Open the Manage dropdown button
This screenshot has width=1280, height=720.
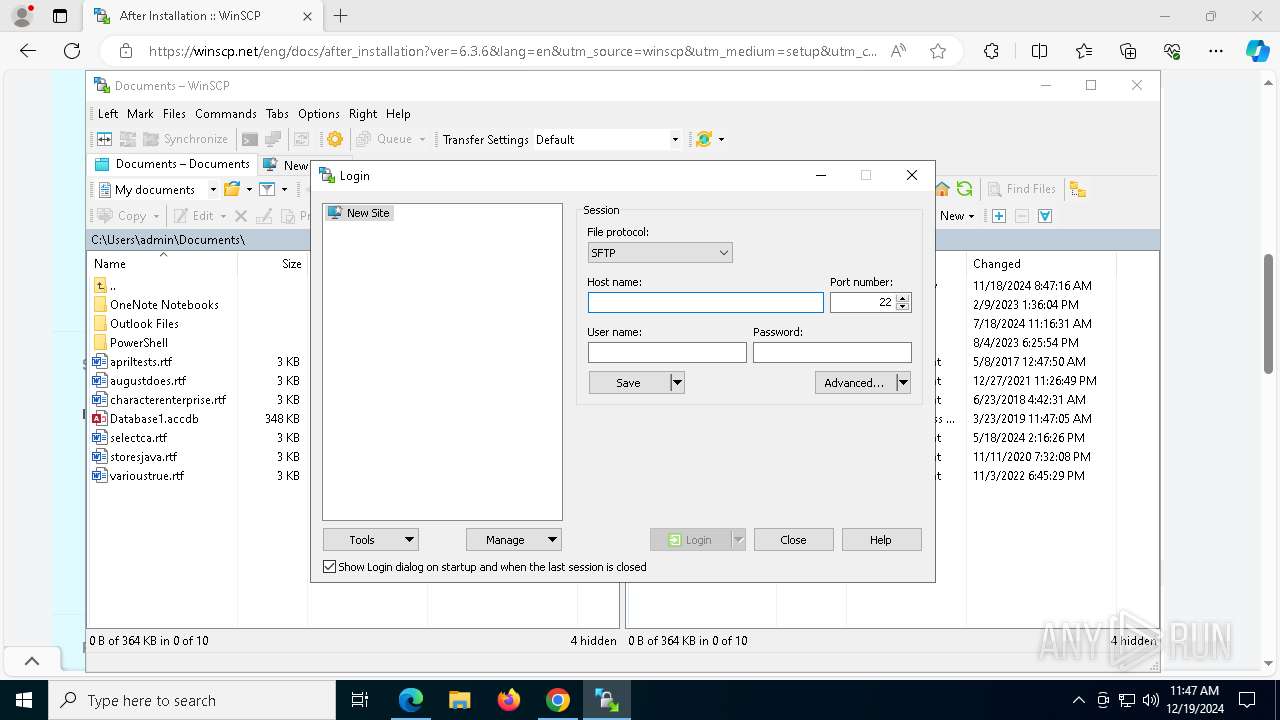coord(514,540)
